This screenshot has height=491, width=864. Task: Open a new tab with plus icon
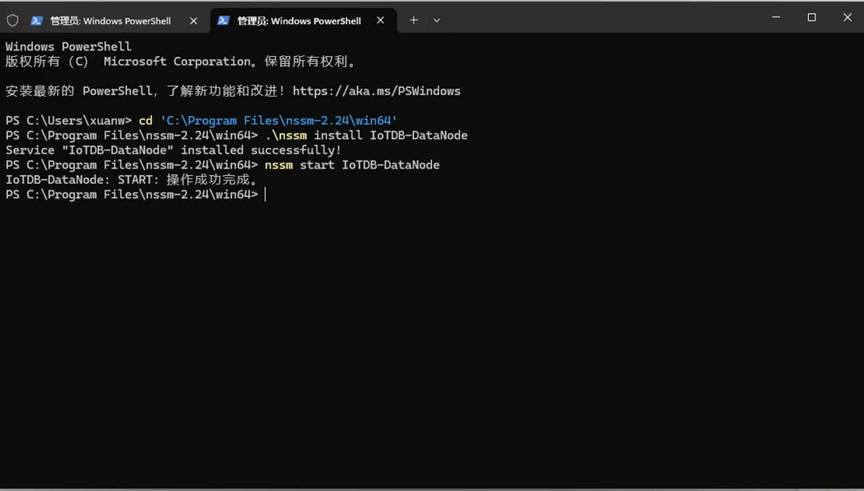[x=414, y=20]
